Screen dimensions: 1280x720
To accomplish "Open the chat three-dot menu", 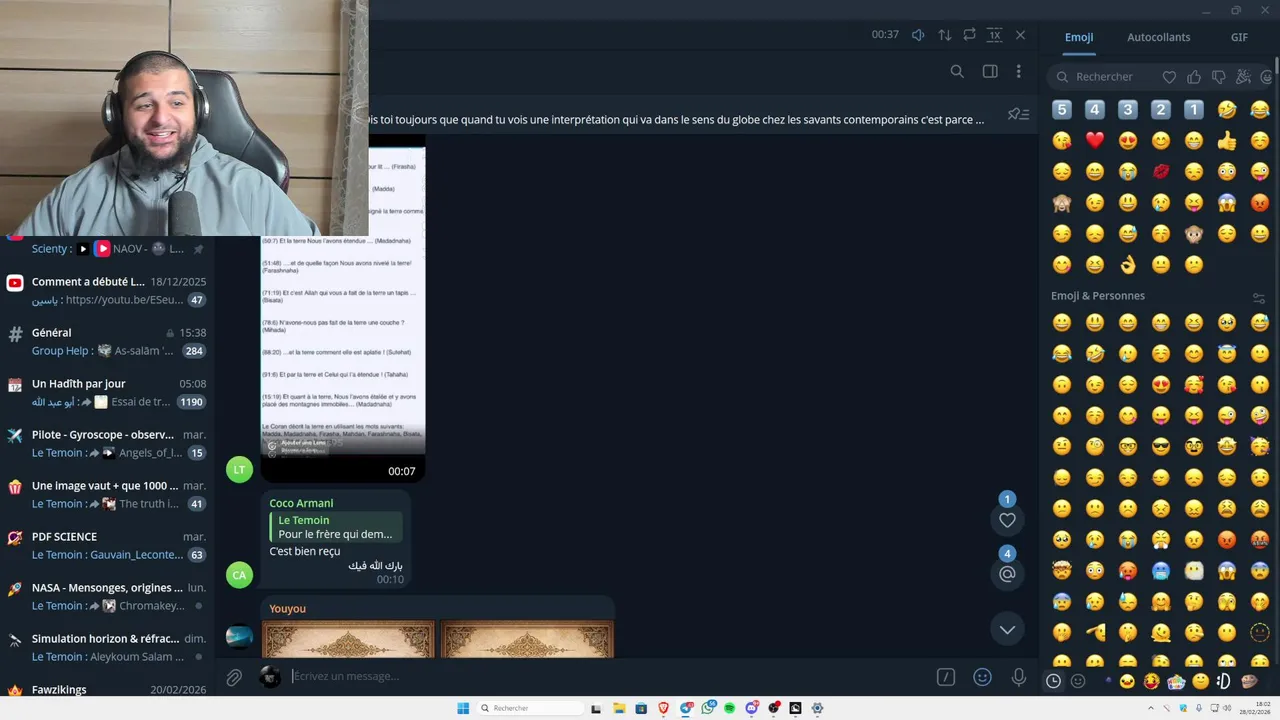I will pyautogui.click(x=1018, y=71).
